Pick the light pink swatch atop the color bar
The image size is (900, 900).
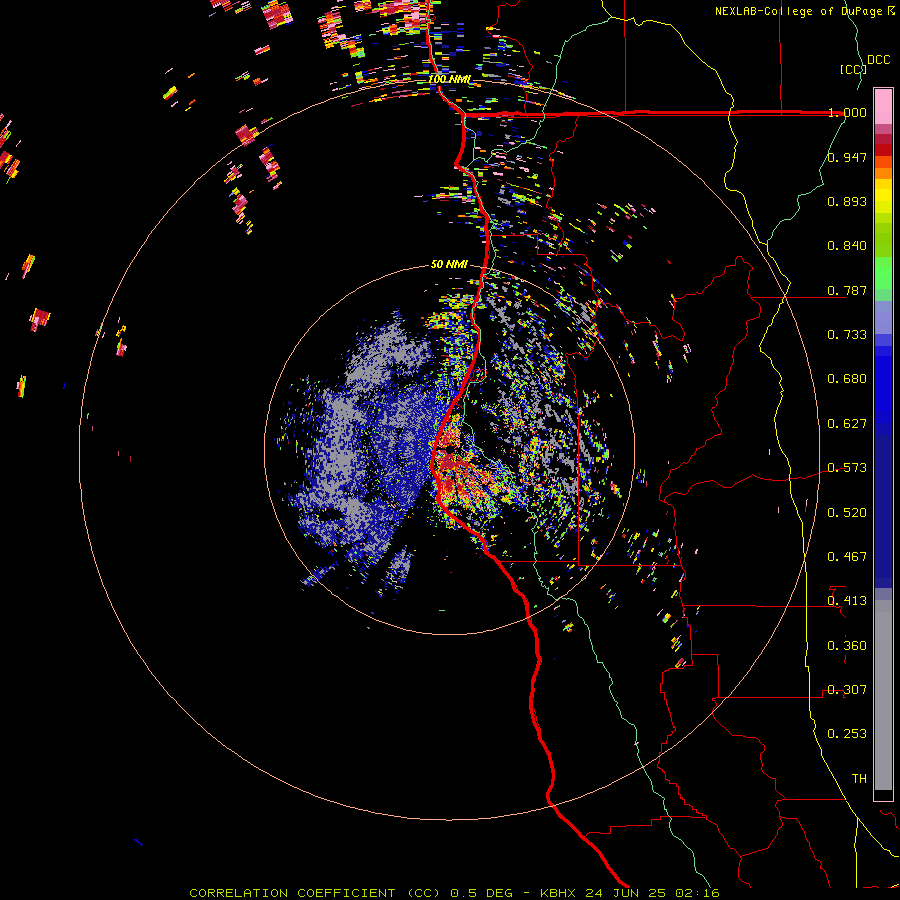[883, 106]
